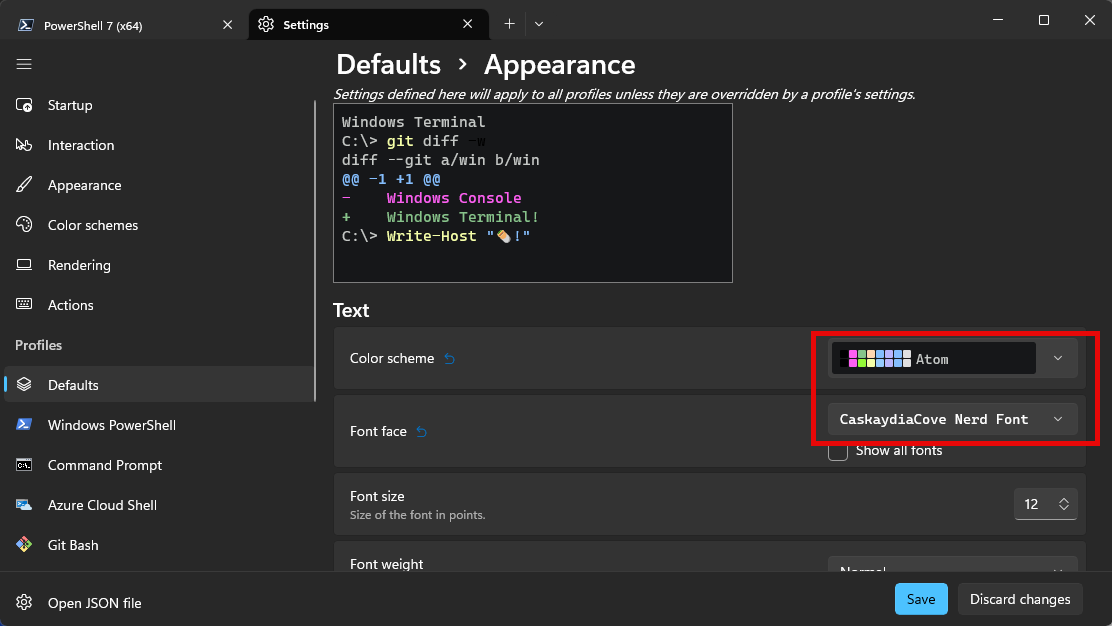Click the Atom color swatch preview
This screenshot has width=1112, height=626.
click(875, 359)
